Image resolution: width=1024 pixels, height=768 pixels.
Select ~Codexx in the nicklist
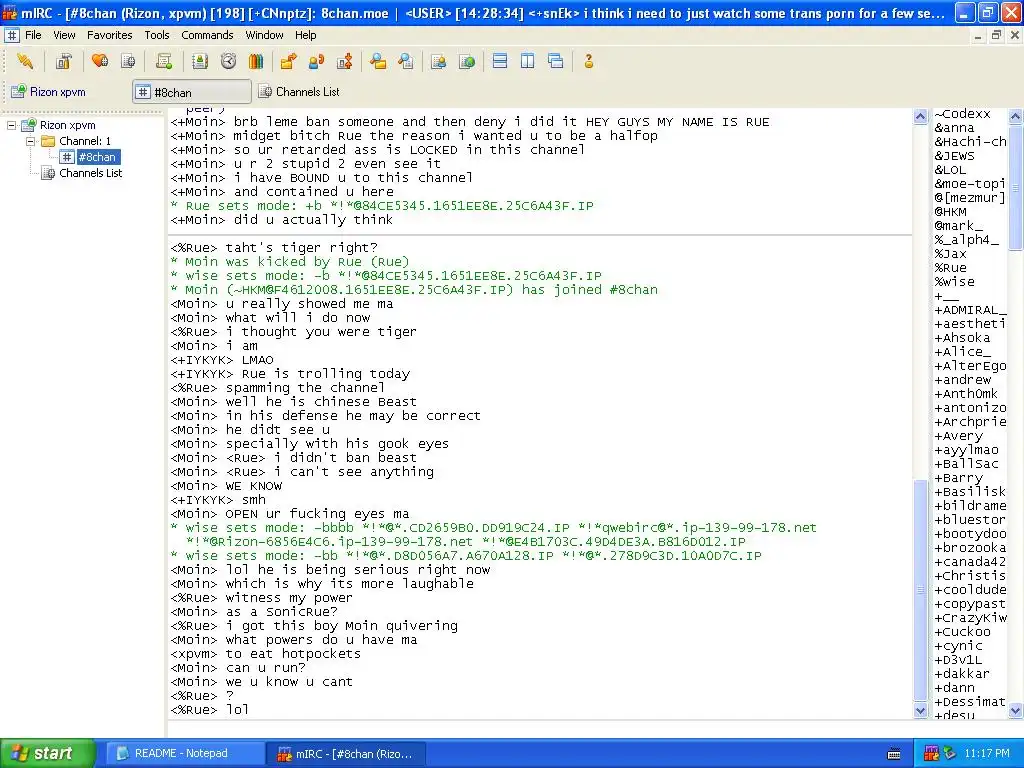(x=962, y=114)
